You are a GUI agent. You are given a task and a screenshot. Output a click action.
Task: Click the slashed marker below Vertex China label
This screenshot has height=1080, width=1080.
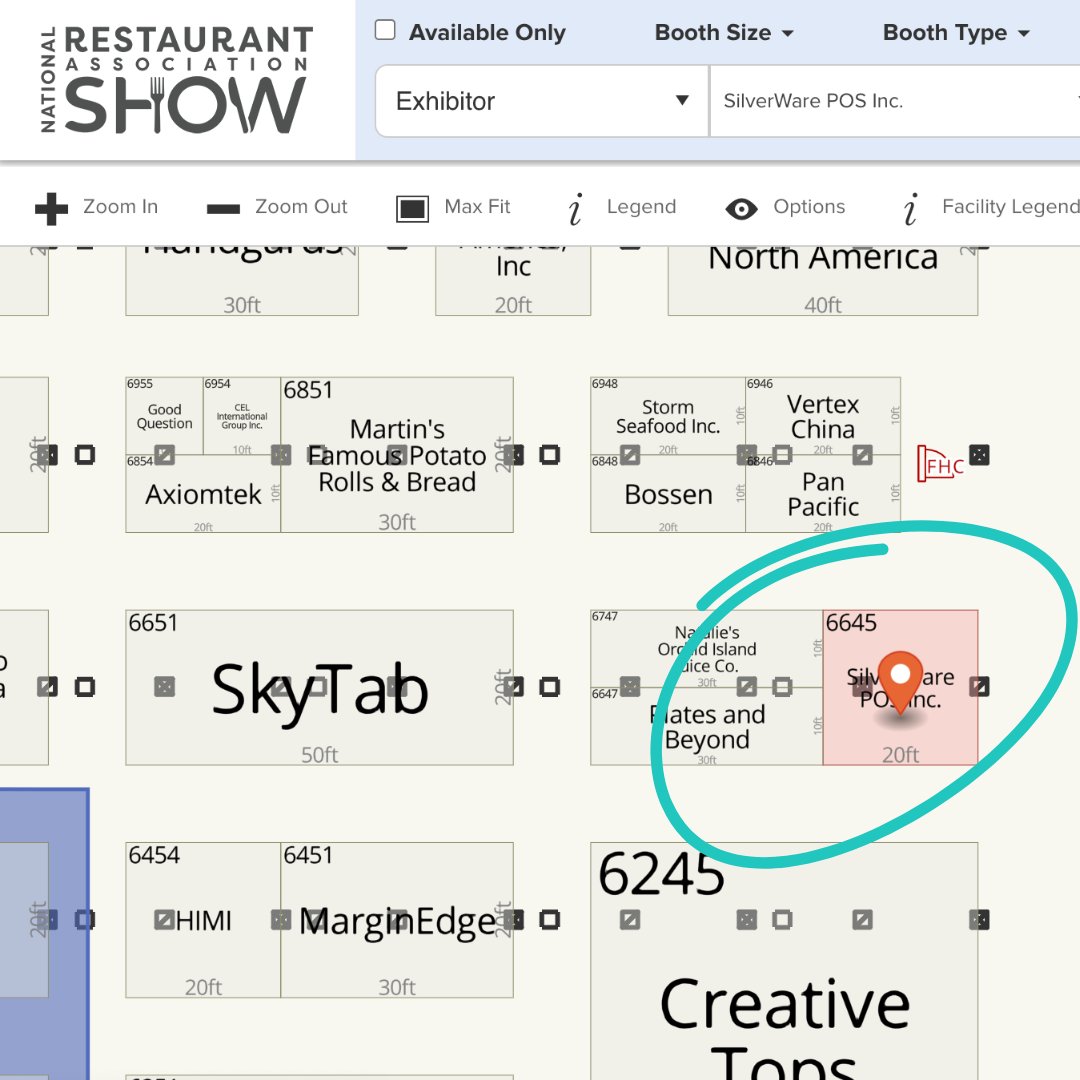click(862, 455)
